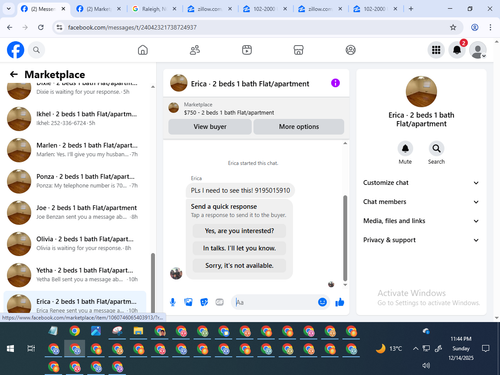Open Task View on the taskbar
Screen dimensions: 500x375
click(31, 349)
